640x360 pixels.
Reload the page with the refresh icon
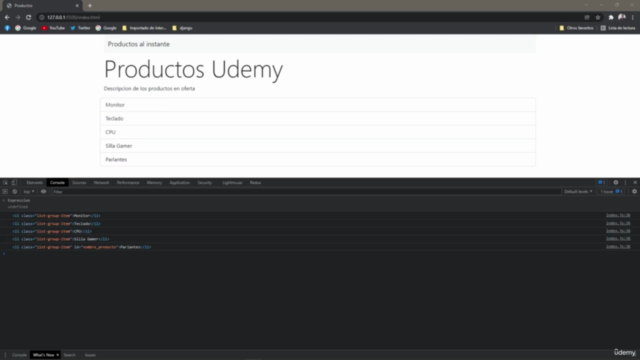pos(29,17)
